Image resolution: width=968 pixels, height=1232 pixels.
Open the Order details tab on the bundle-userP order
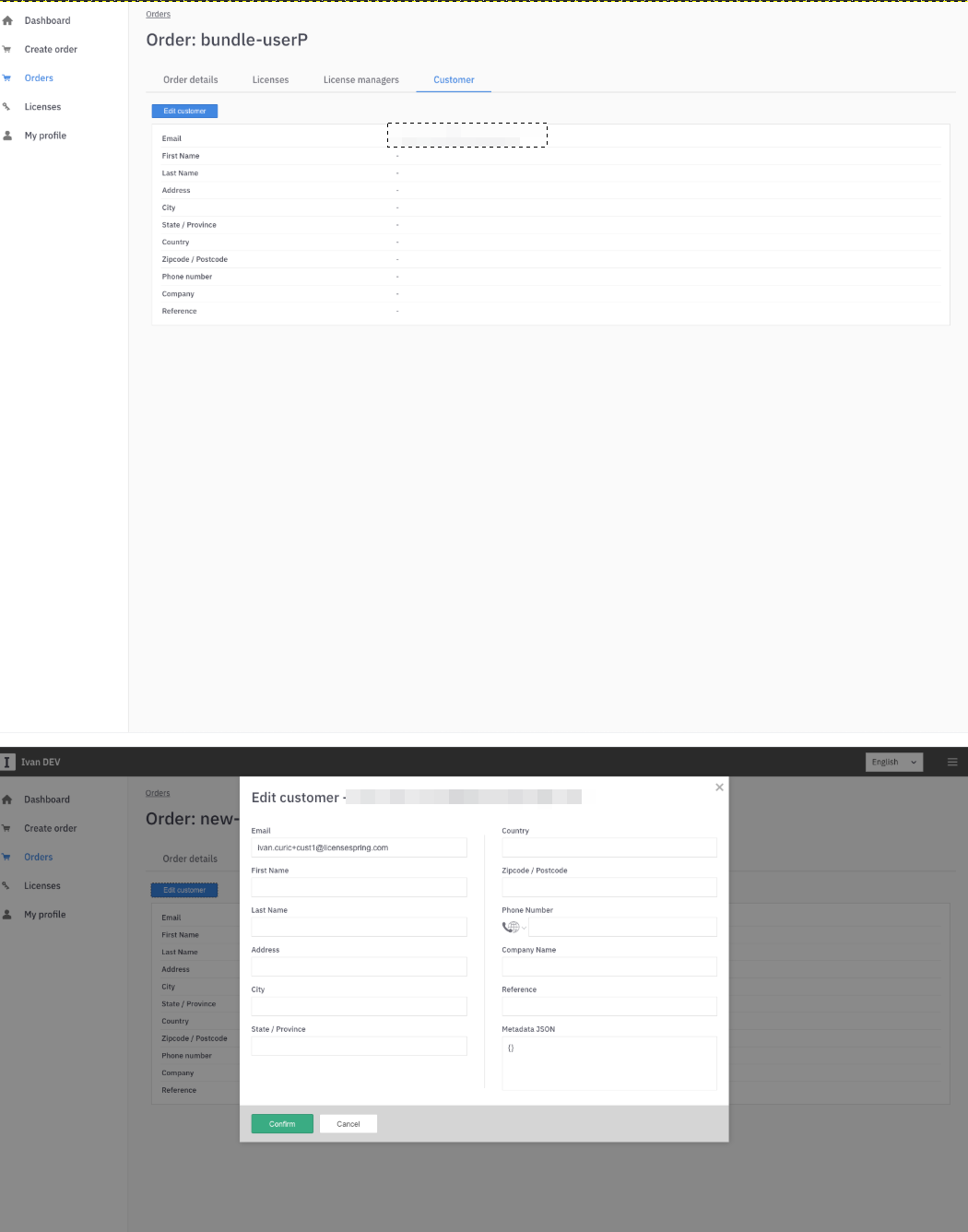tap(191, 80)
